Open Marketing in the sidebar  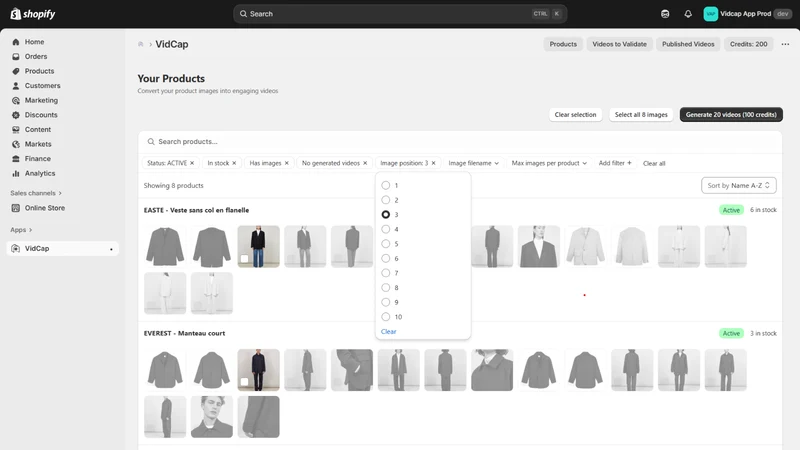click(41, 101)
